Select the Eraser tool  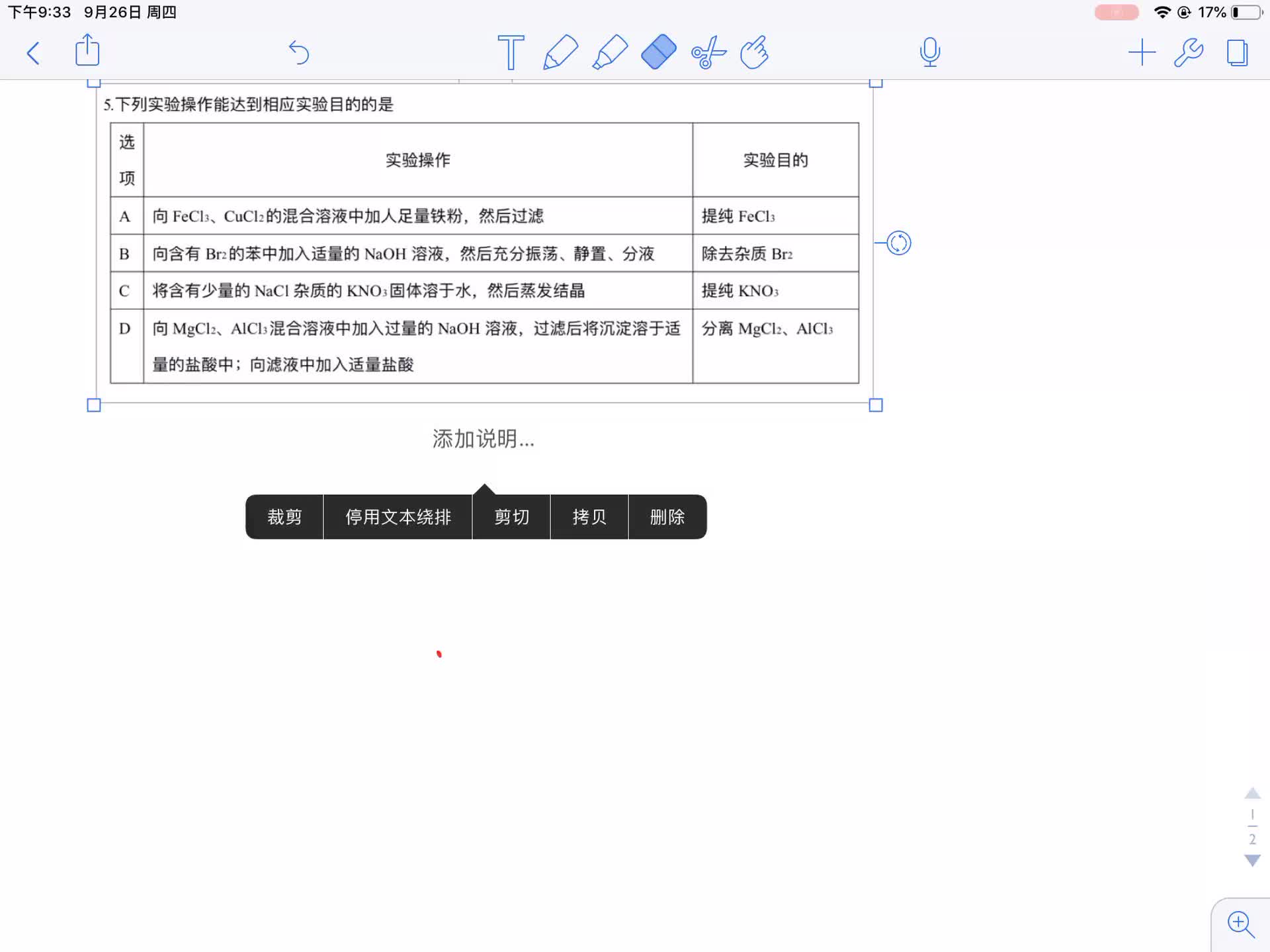coord(659,52)
